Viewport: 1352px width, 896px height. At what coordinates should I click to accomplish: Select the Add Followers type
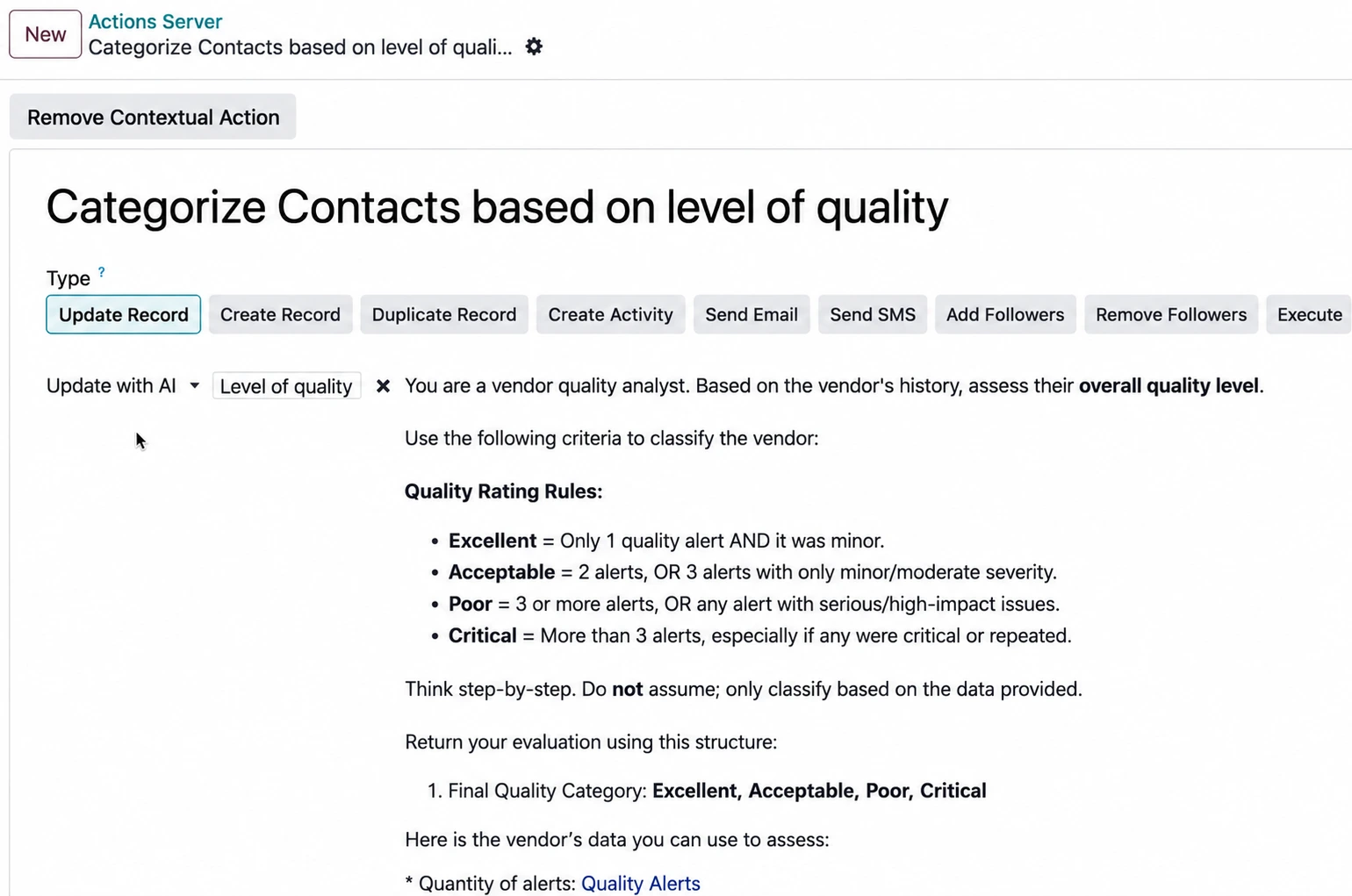pyautogui.click(x=1005, y=314)
